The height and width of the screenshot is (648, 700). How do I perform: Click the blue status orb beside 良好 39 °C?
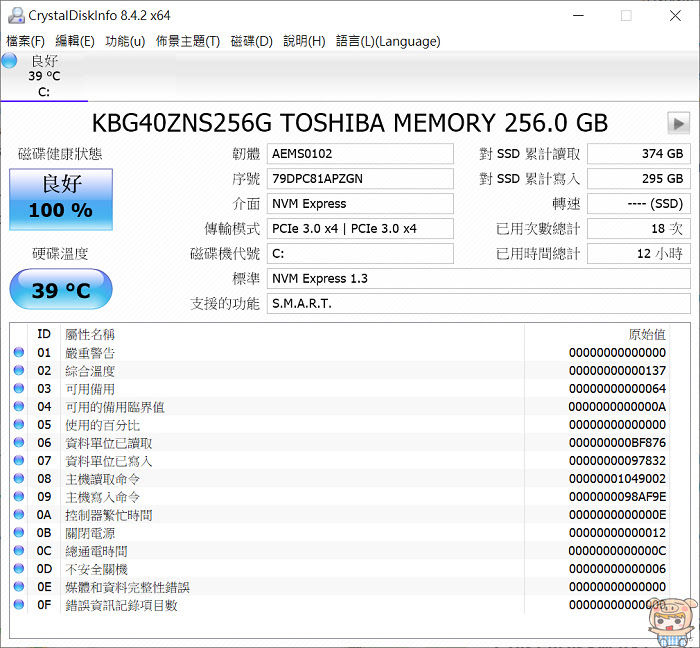[9, 61]
